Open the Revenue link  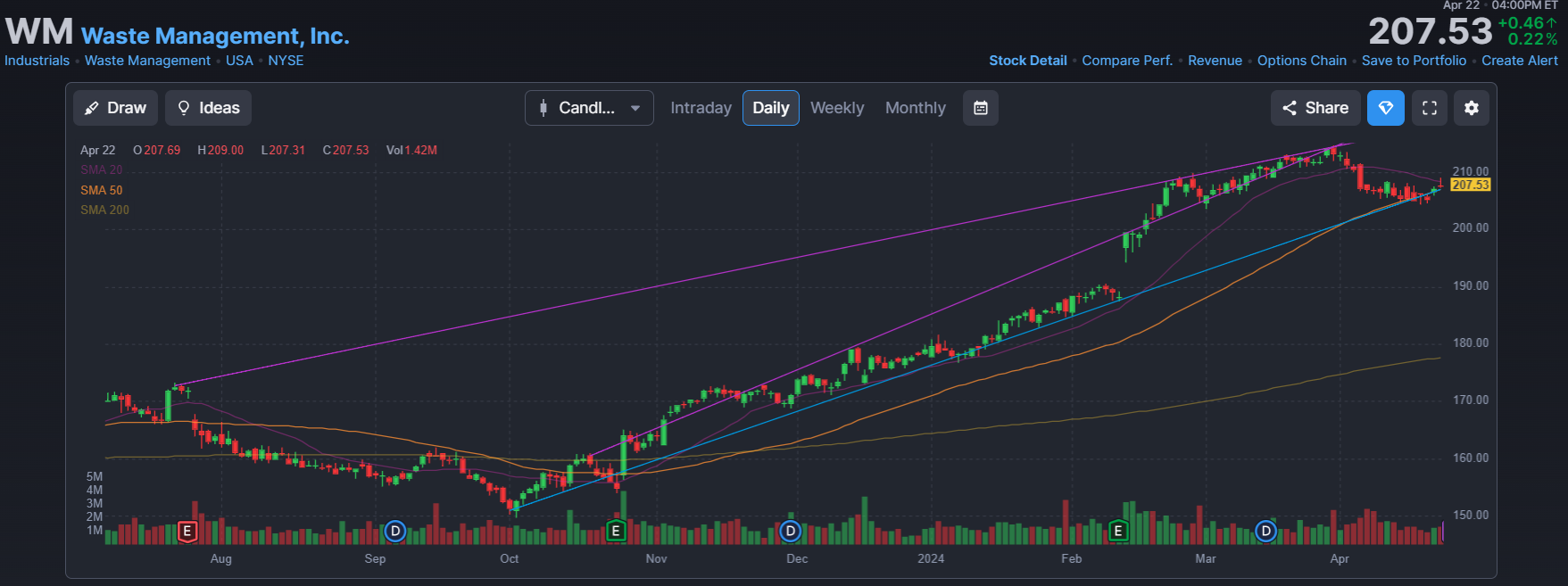(x=1215, y=61)
